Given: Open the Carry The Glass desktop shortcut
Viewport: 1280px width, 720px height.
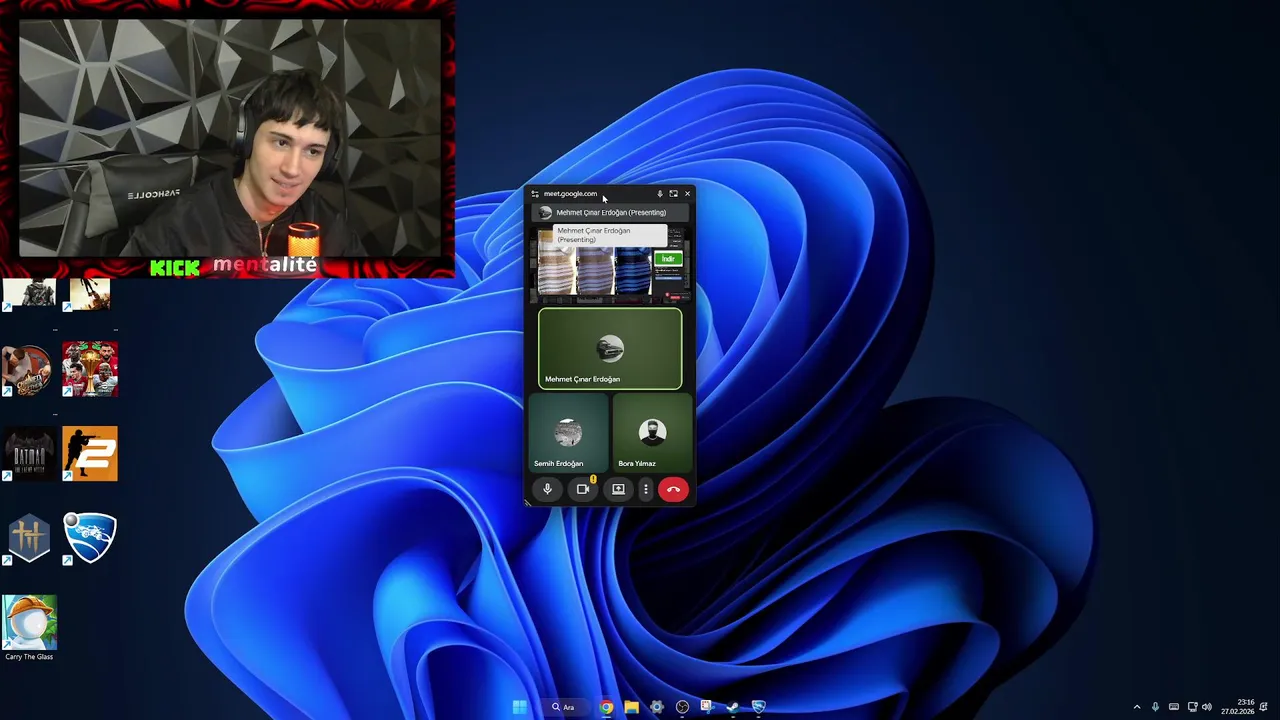Looking at the screenshot, I should [29, 628].
